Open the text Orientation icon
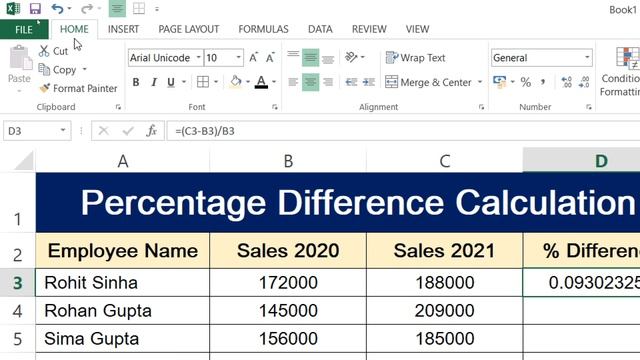The image size is (640, 360). tap(351, 57)
